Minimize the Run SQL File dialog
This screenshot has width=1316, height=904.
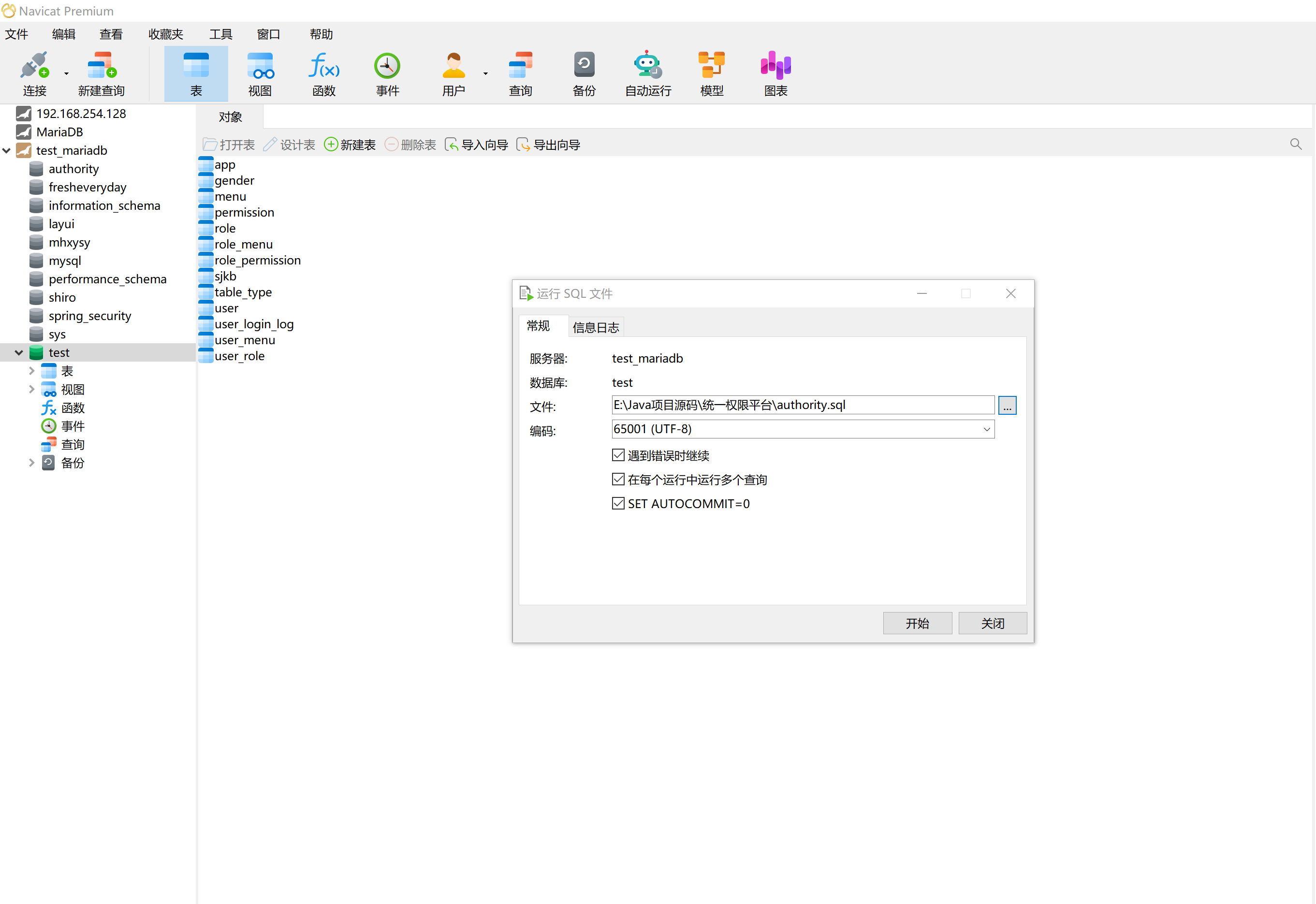tap(921, 293)
